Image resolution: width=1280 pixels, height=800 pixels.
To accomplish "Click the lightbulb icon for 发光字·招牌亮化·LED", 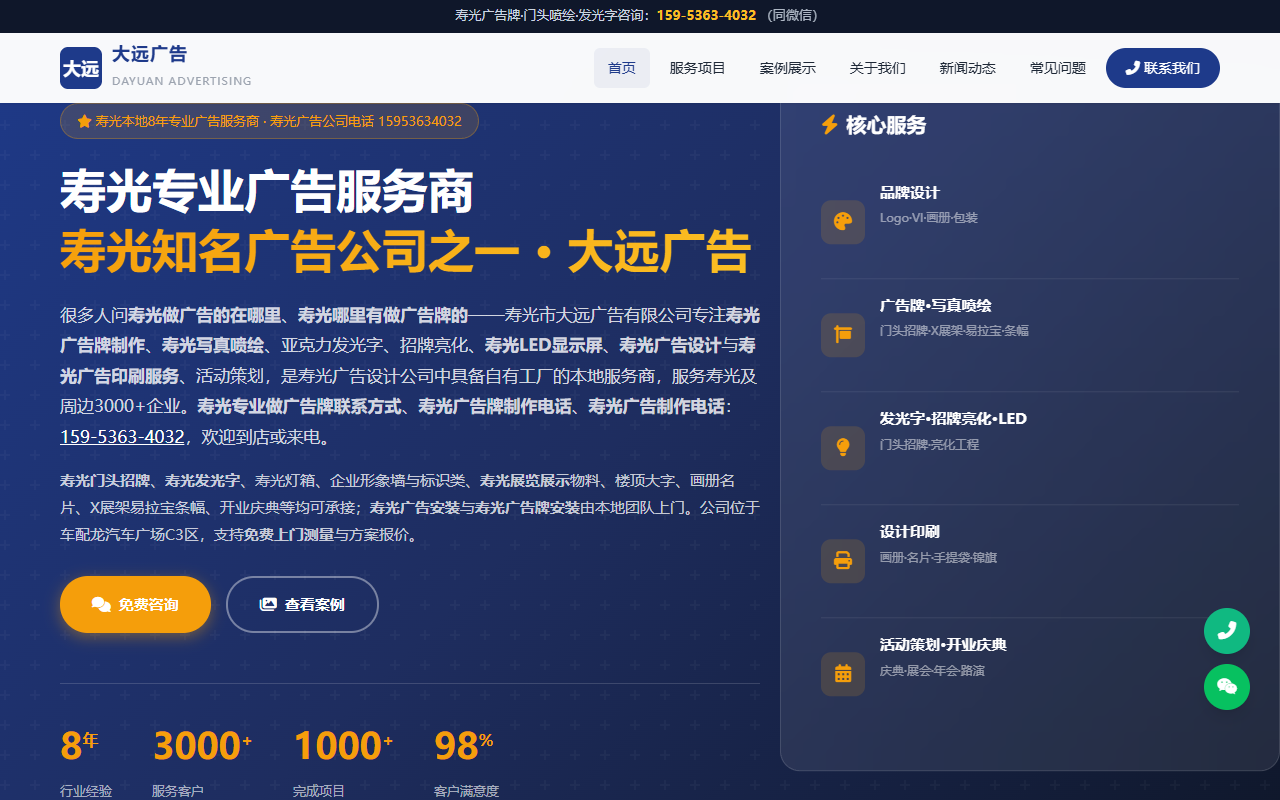I will [843, 448].
